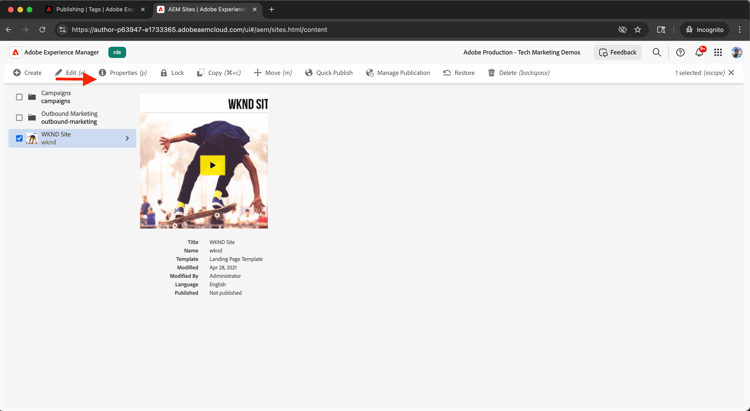Click the site information icon in address bar
This screenshot has width=750, height=411.
(x=62, y=30)
